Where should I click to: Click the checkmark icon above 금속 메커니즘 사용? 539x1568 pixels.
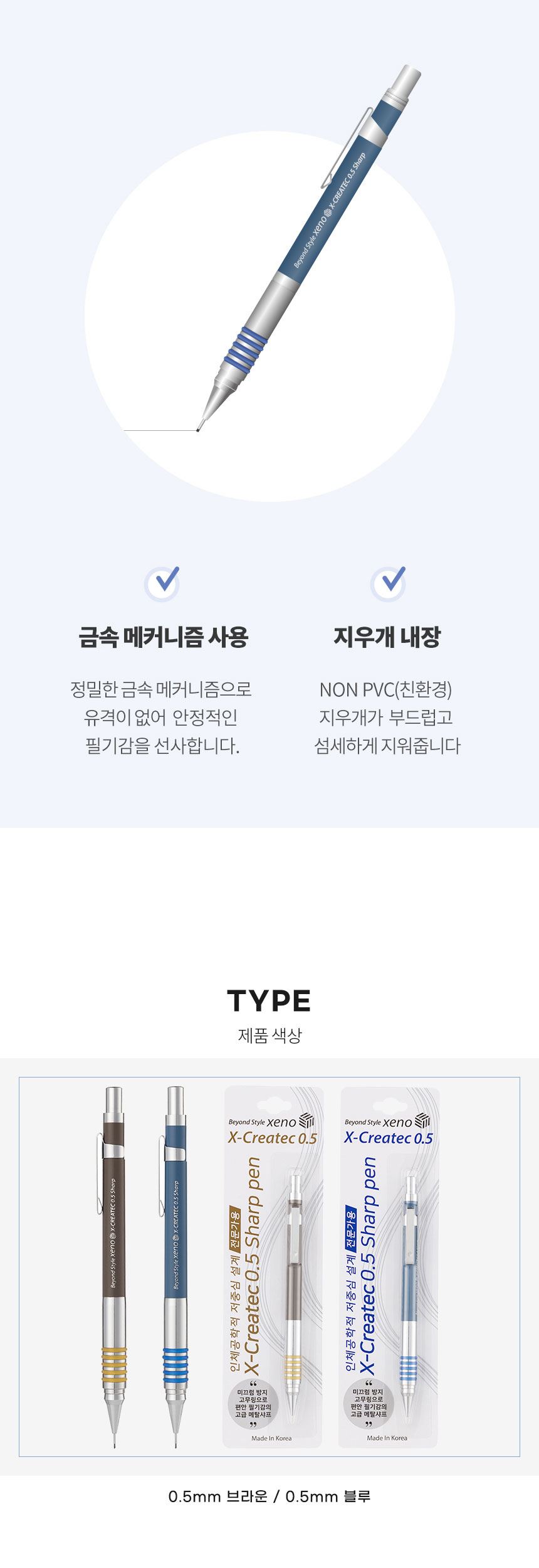[x=162, y=583]
